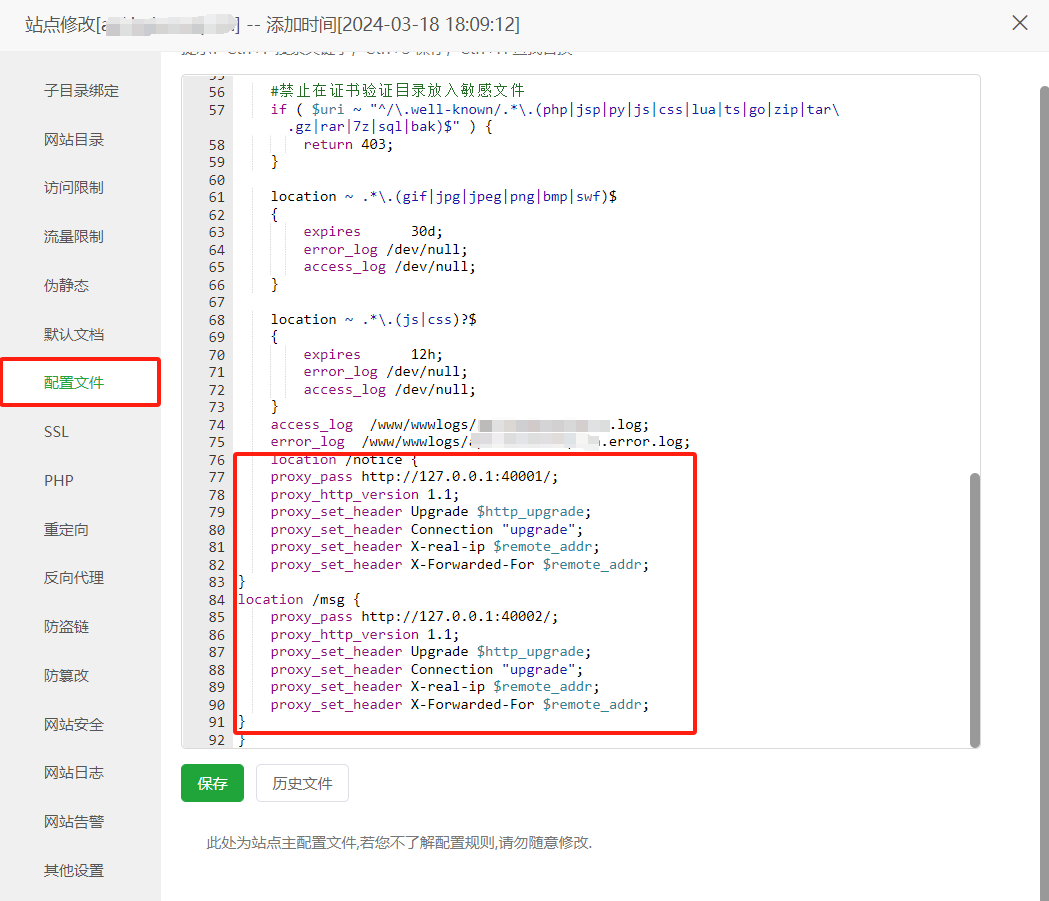1049x901 pixels.
Task: Click line number 84 in gutter
Action: 217,600
